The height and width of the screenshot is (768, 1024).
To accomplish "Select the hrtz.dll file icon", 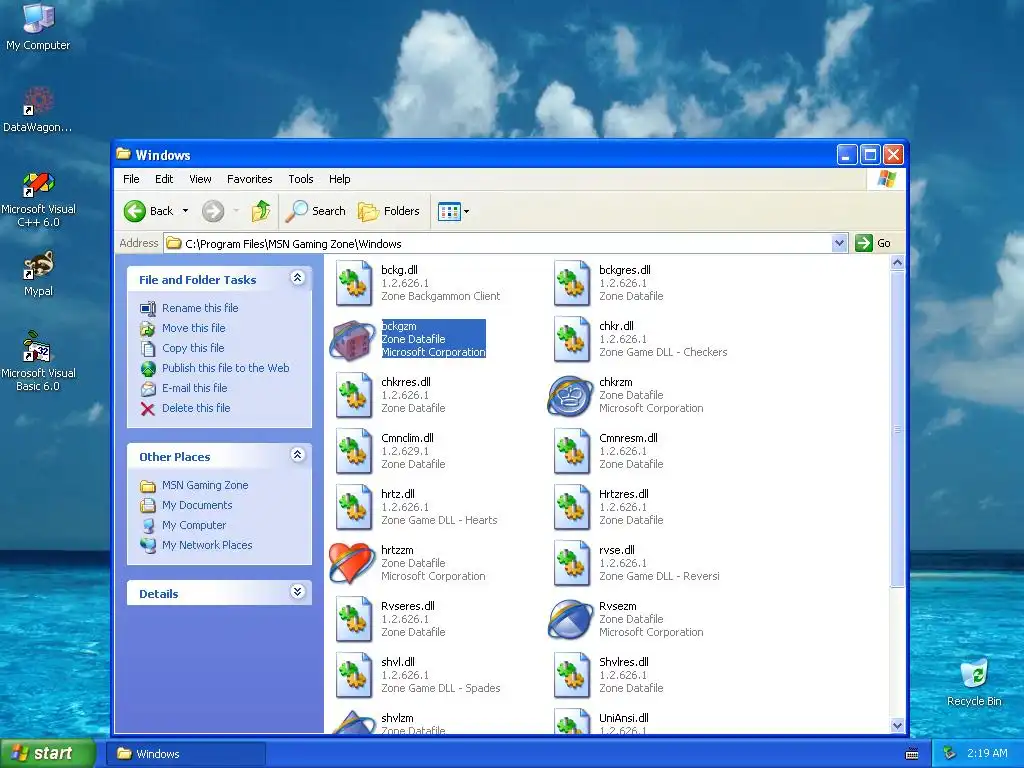I will (353, 507).
